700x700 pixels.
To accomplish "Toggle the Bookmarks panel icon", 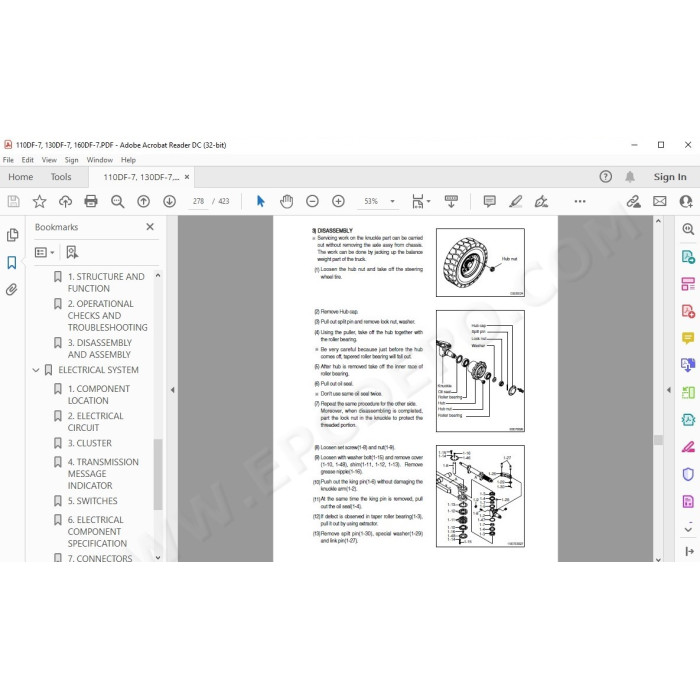I will click(x=12, y=262).
